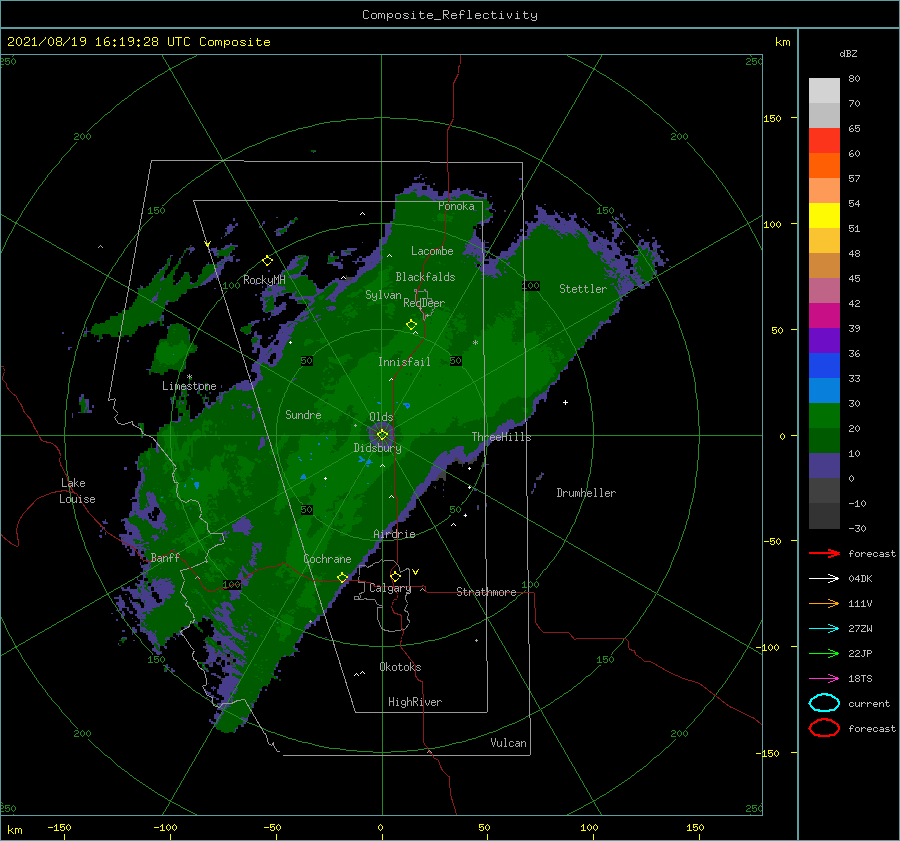Pick the cyan 27ZW arrow legend icon
The width and height of the screenshot is (900, 841).
pyautogui.click(x=824, y=629)
